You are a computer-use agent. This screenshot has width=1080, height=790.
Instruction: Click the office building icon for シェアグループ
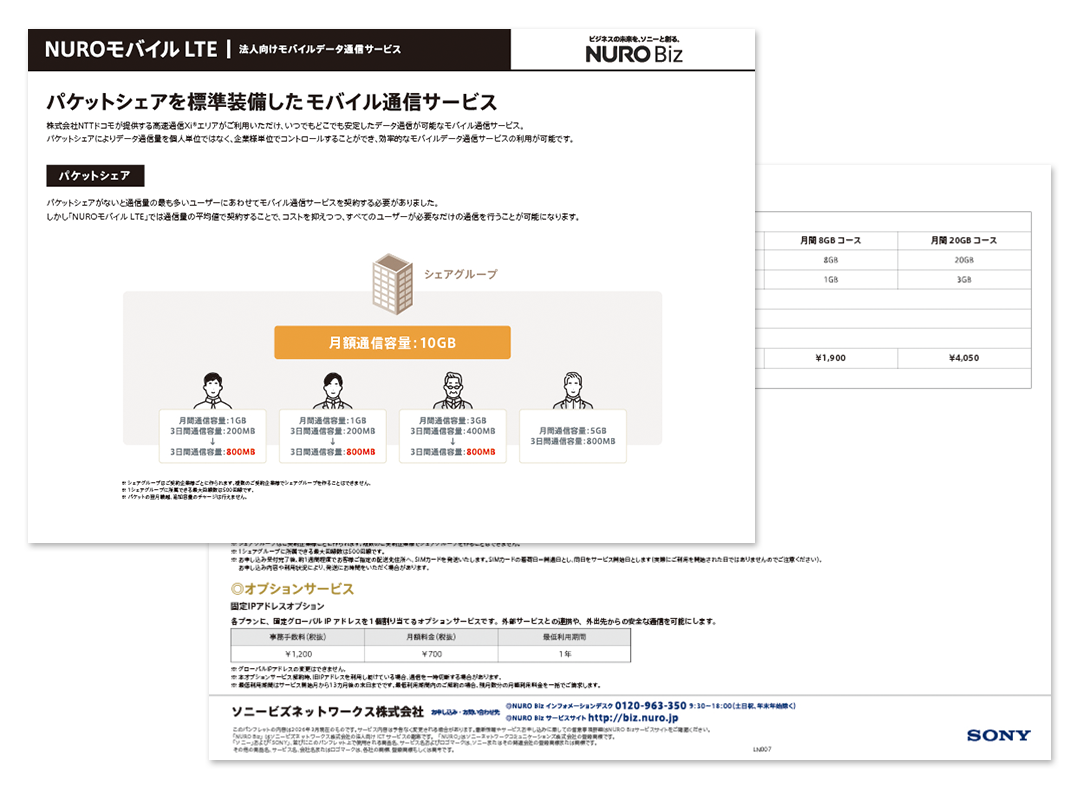(393, 284)
